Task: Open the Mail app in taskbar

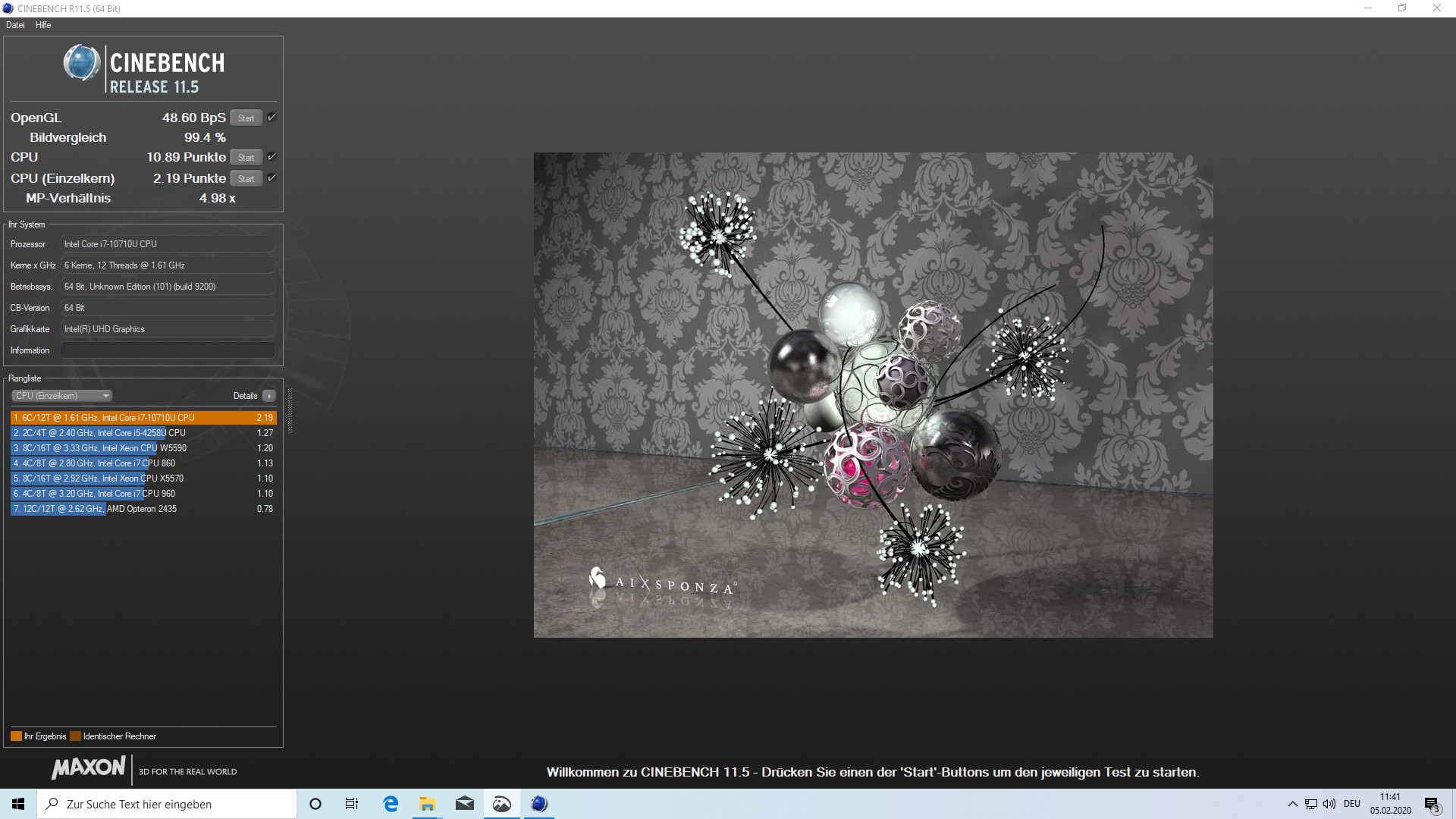Action: [x=464, y=804]
